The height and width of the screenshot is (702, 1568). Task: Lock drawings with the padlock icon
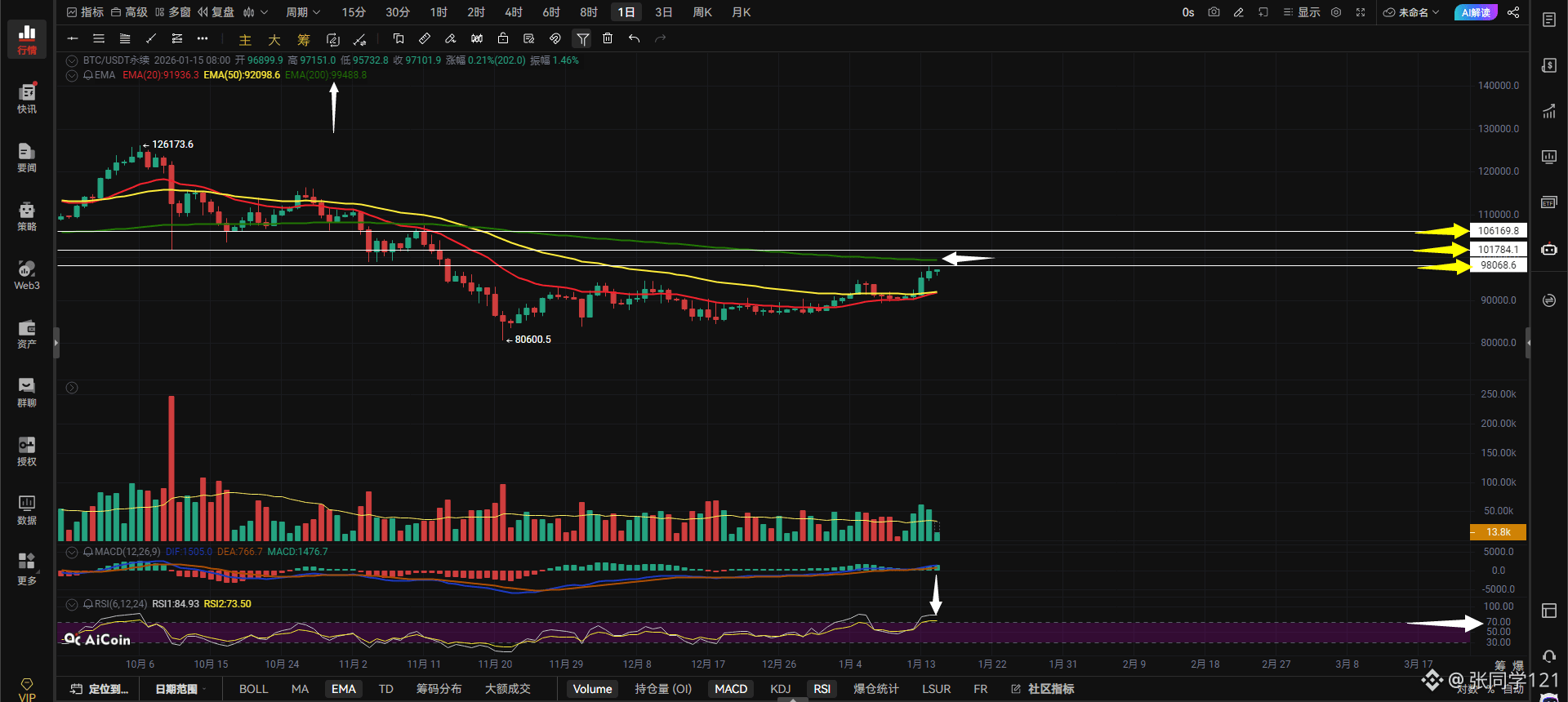503,38
